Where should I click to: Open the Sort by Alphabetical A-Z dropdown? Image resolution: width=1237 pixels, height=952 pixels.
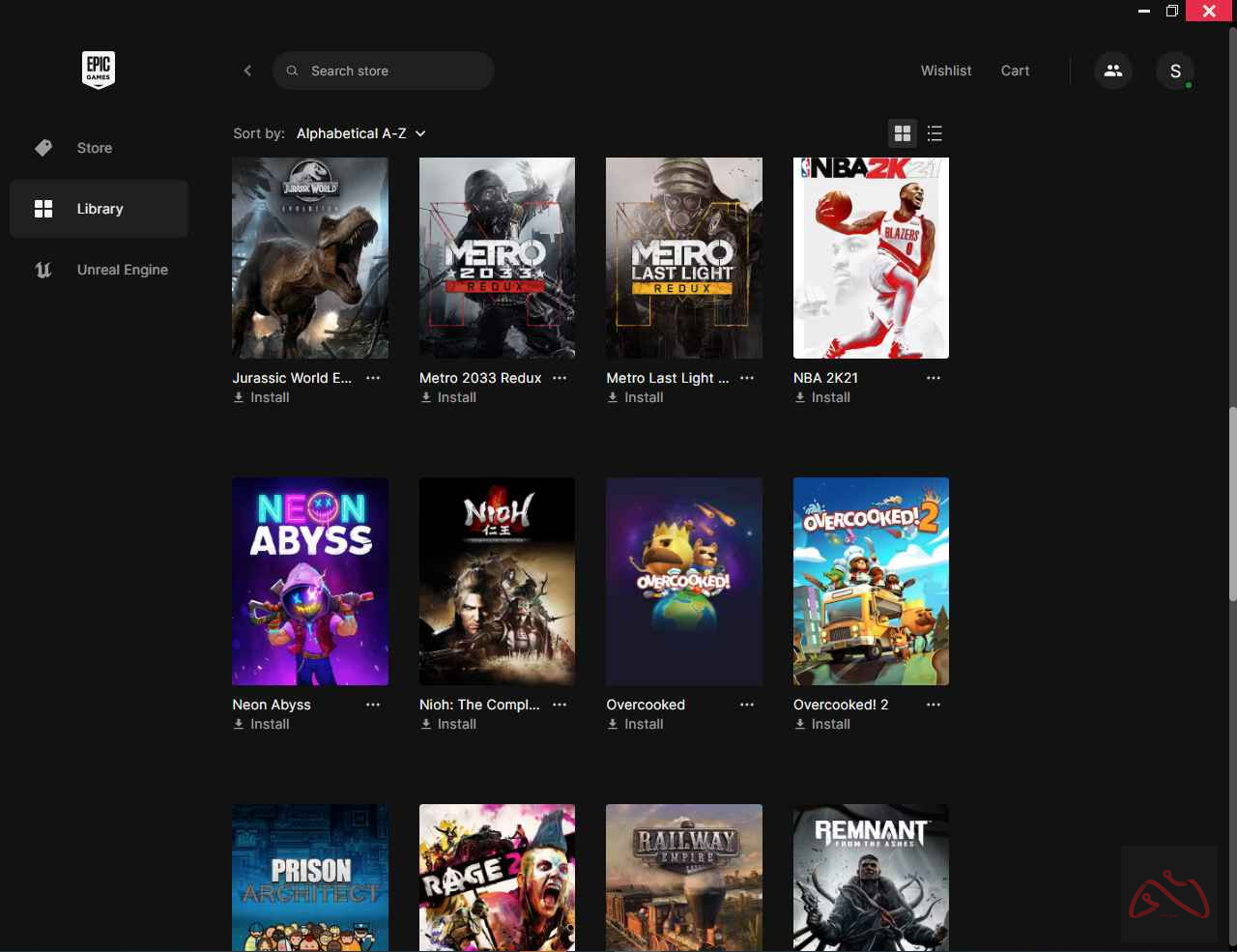[x=360, y=133]
